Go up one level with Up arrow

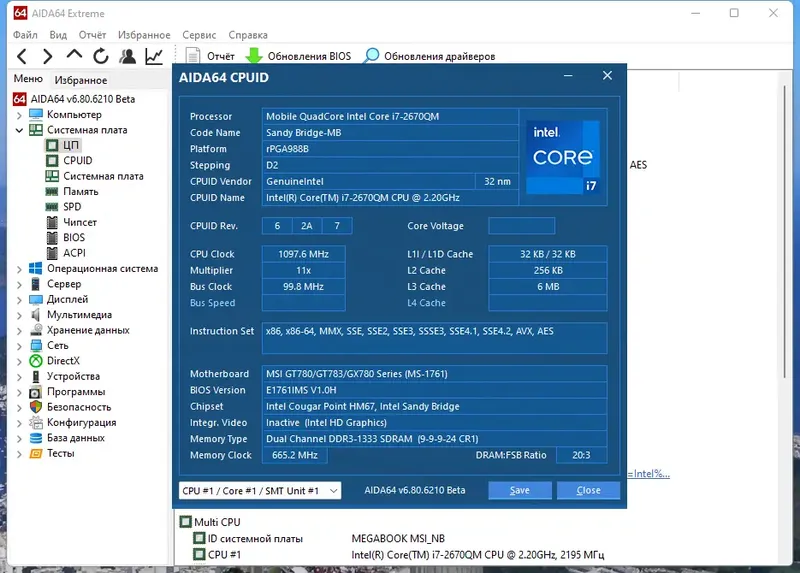pos(74,55)
